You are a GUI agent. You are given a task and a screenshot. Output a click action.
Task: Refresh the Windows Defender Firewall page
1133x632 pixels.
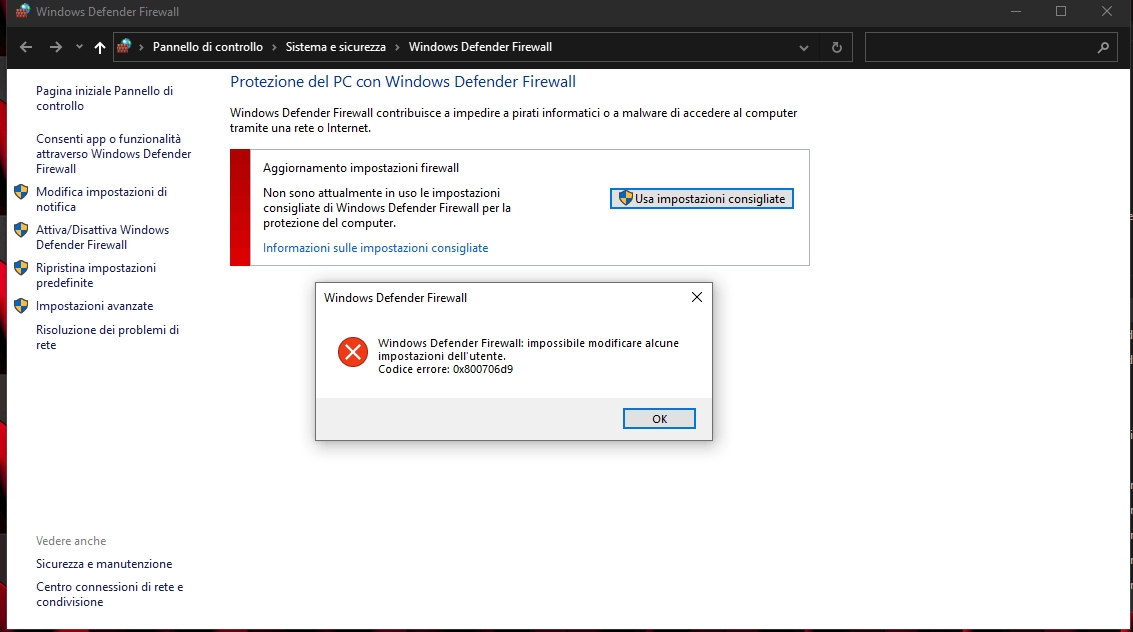(x=837, y=47)
